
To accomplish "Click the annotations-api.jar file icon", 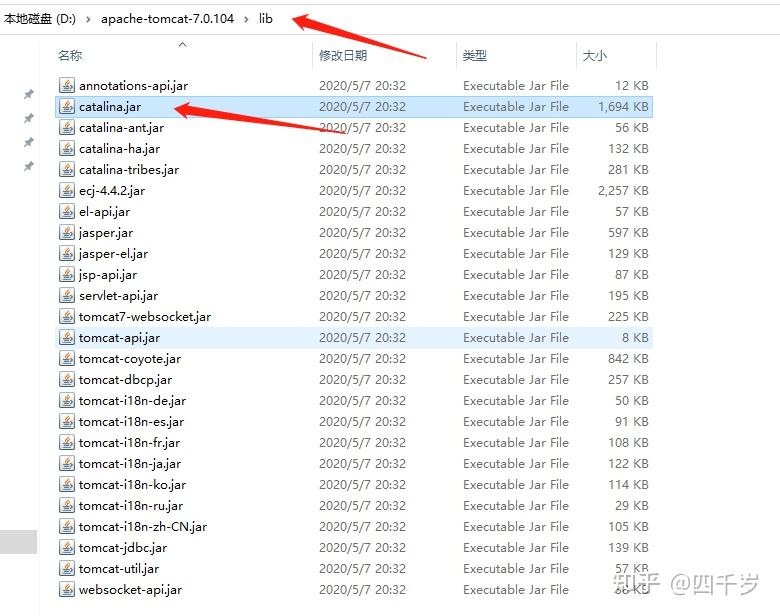I will point(67,86).
